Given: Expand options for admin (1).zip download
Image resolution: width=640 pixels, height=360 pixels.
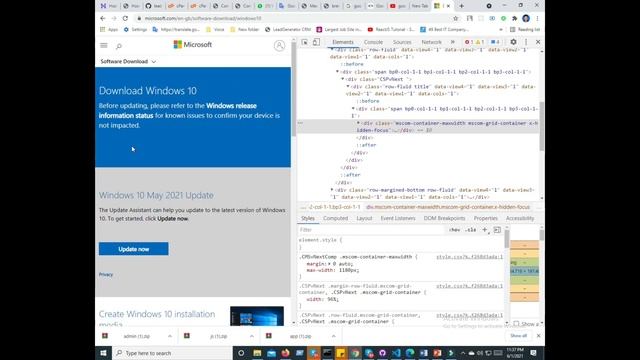Looking at the screenshot, I should click(170, 336).
